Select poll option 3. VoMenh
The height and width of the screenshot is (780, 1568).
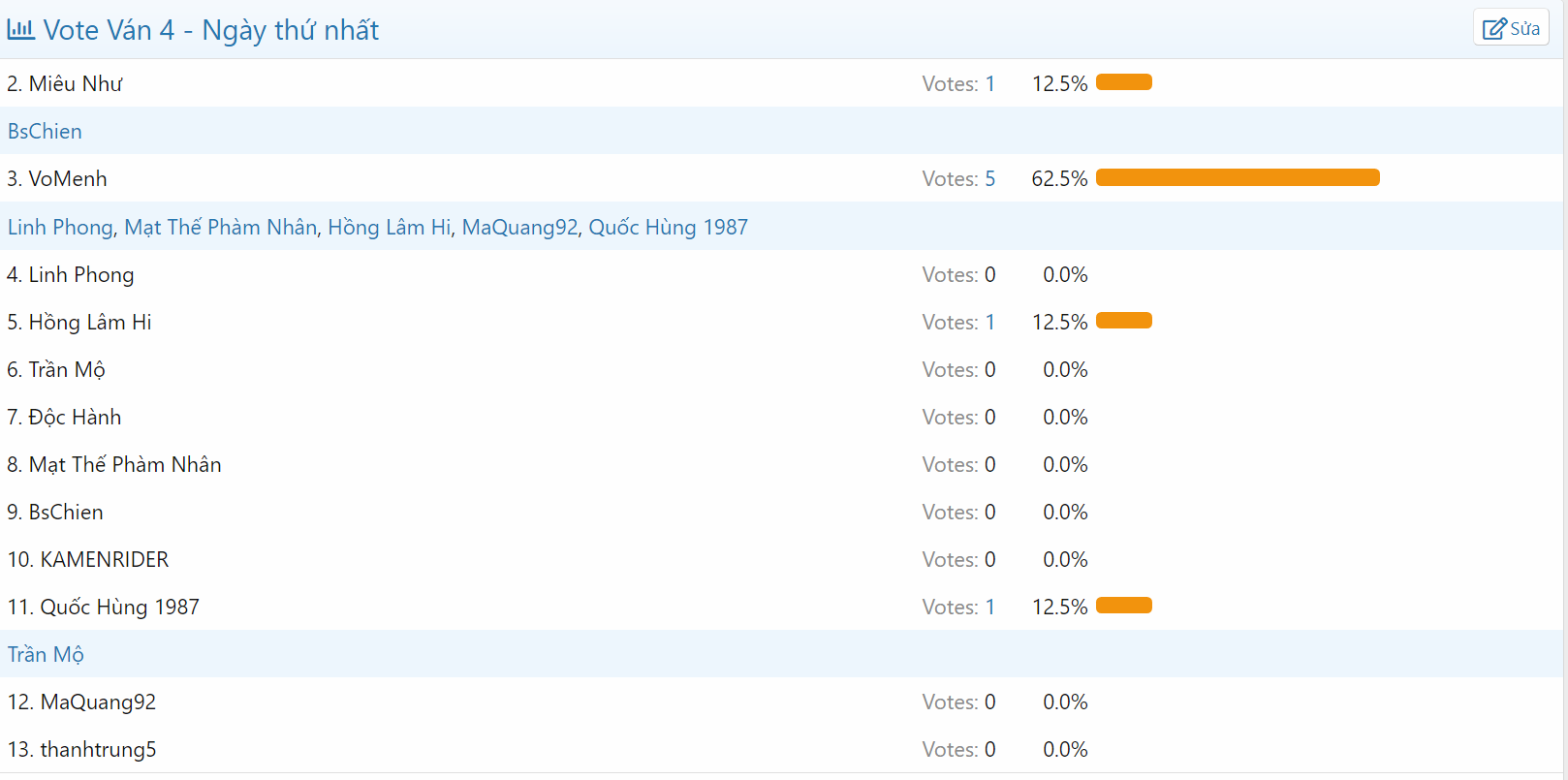tap(57, 179)
